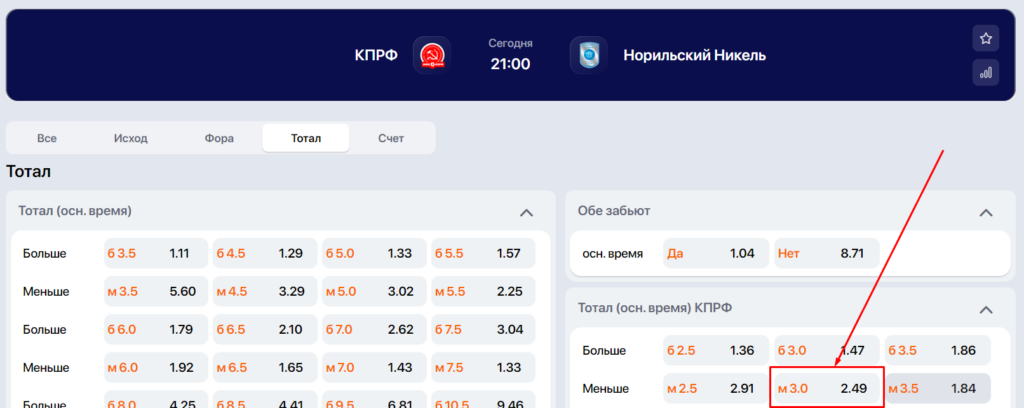Click the Тотал (осн. время) КПРФ title
The height and width of the screenshot is (408, 1024).
click(x=654, y=307)
